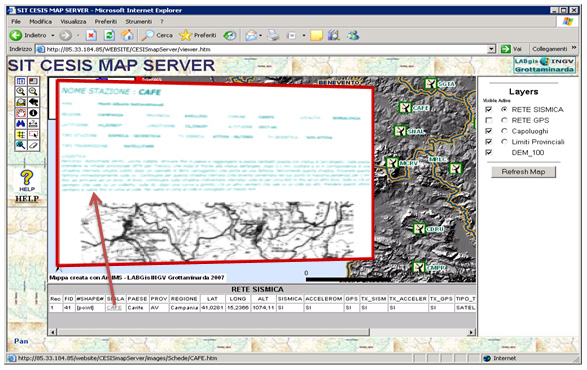Image resolution: width=587 pixels, height=370 pixels.
Task: Open the browser Mail icon
Action: [250, 35]
